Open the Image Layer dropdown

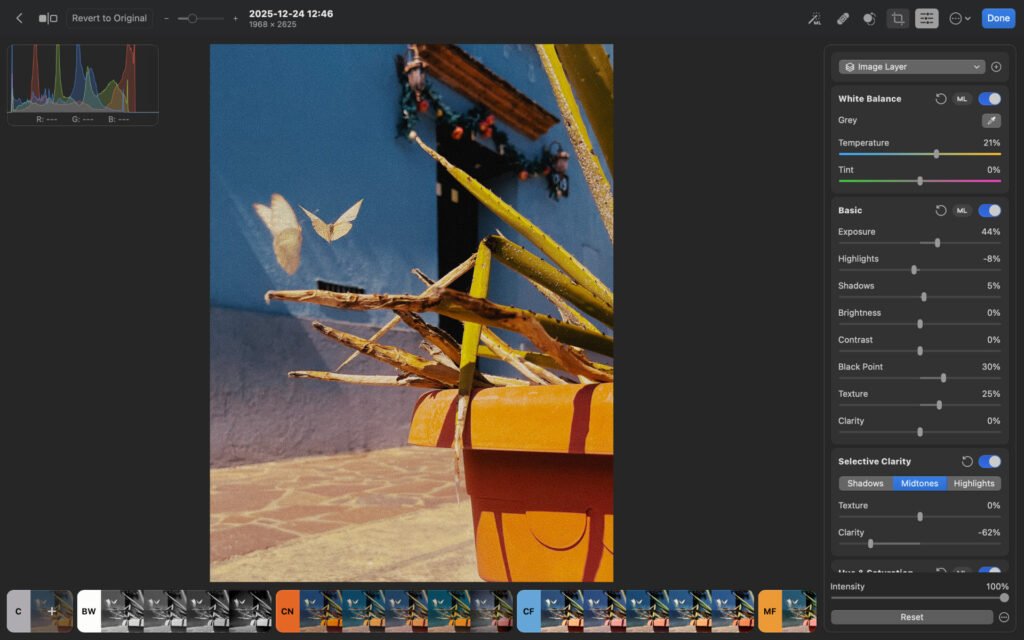point(910,66)
